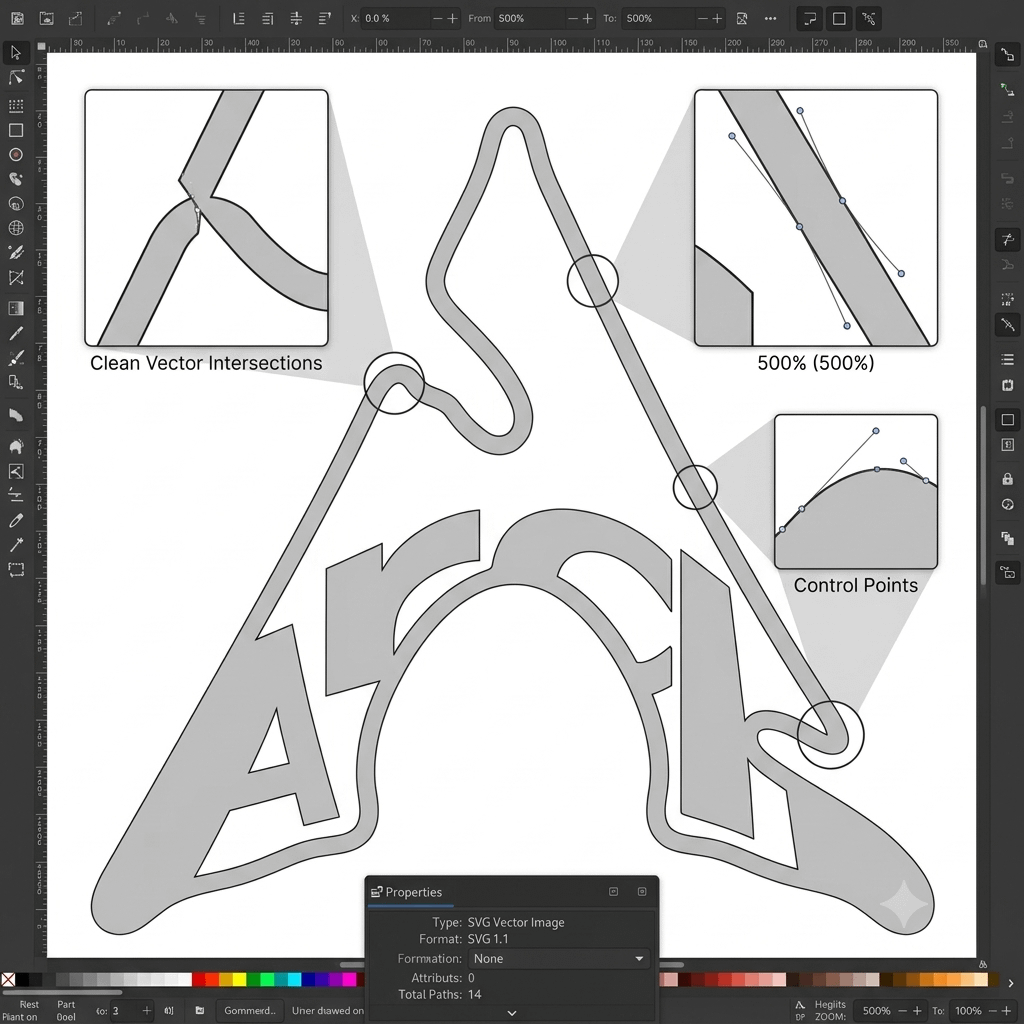The width and height of the screenshot is (1024, 1024).
Task: Click the align left icon
Action: click(239, 18)
